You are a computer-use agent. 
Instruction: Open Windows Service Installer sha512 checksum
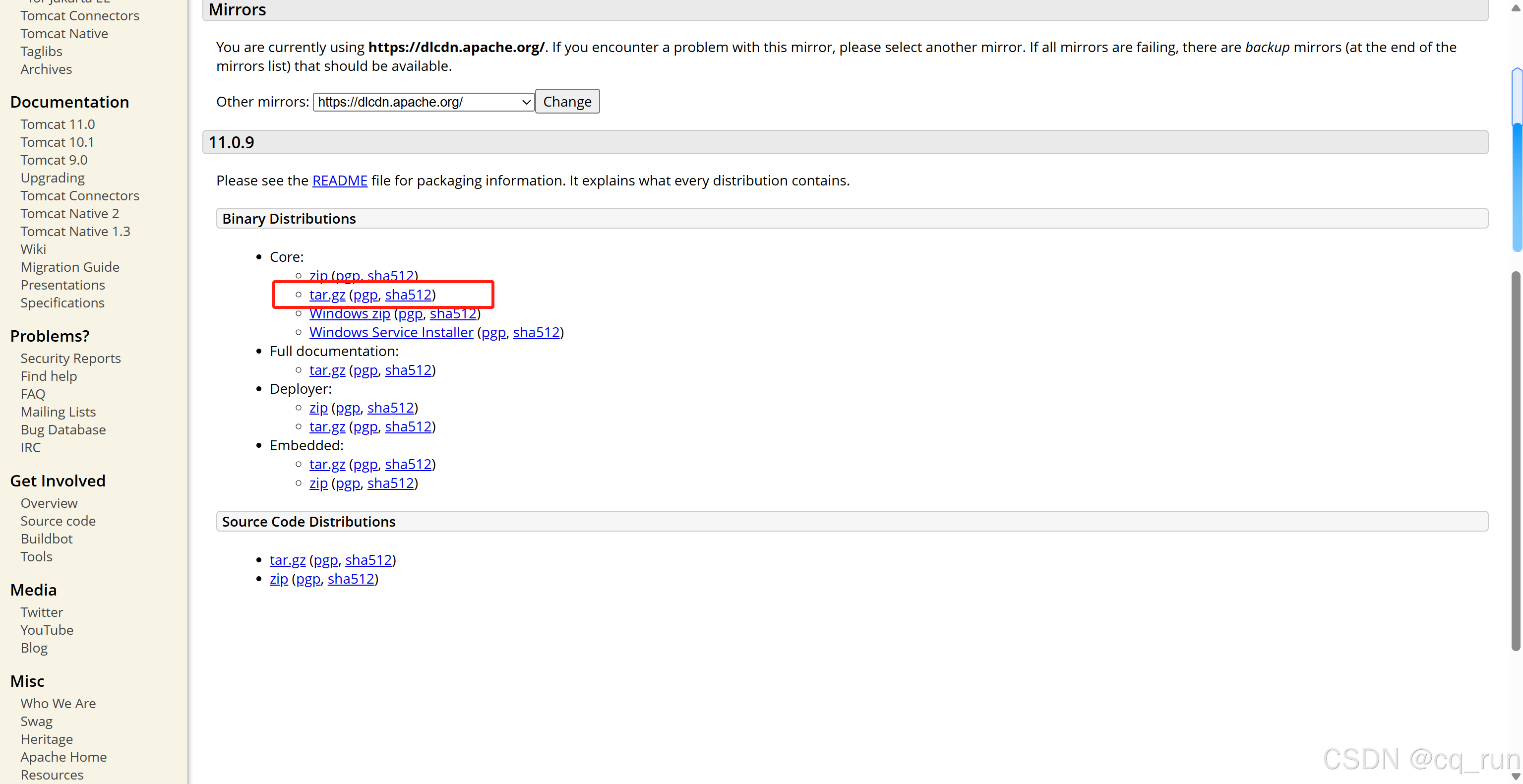pyautogui.click(x=536, y=332)
